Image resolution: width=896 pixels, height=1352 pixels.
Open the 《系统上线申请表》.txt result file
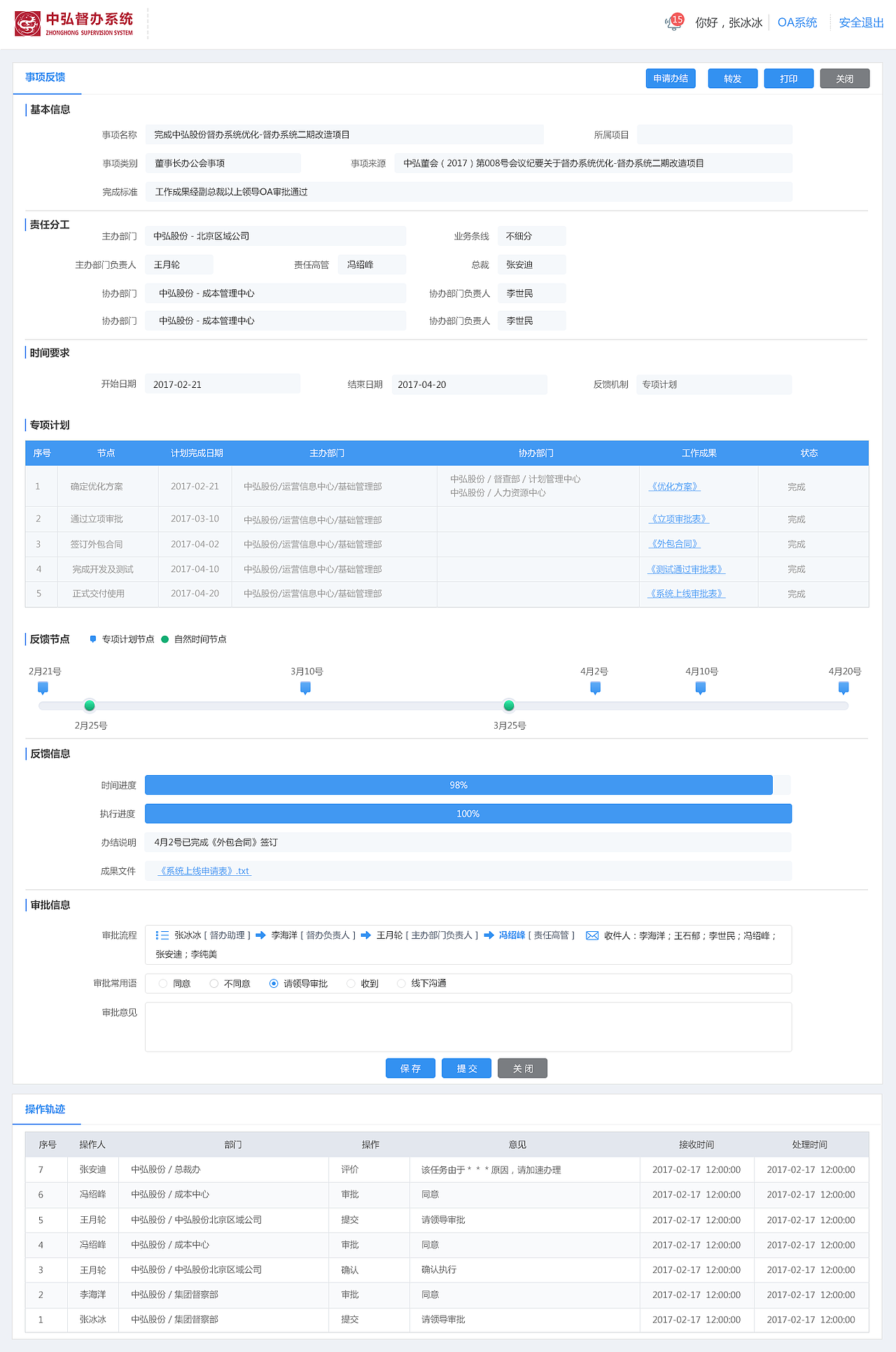(204, 871)
